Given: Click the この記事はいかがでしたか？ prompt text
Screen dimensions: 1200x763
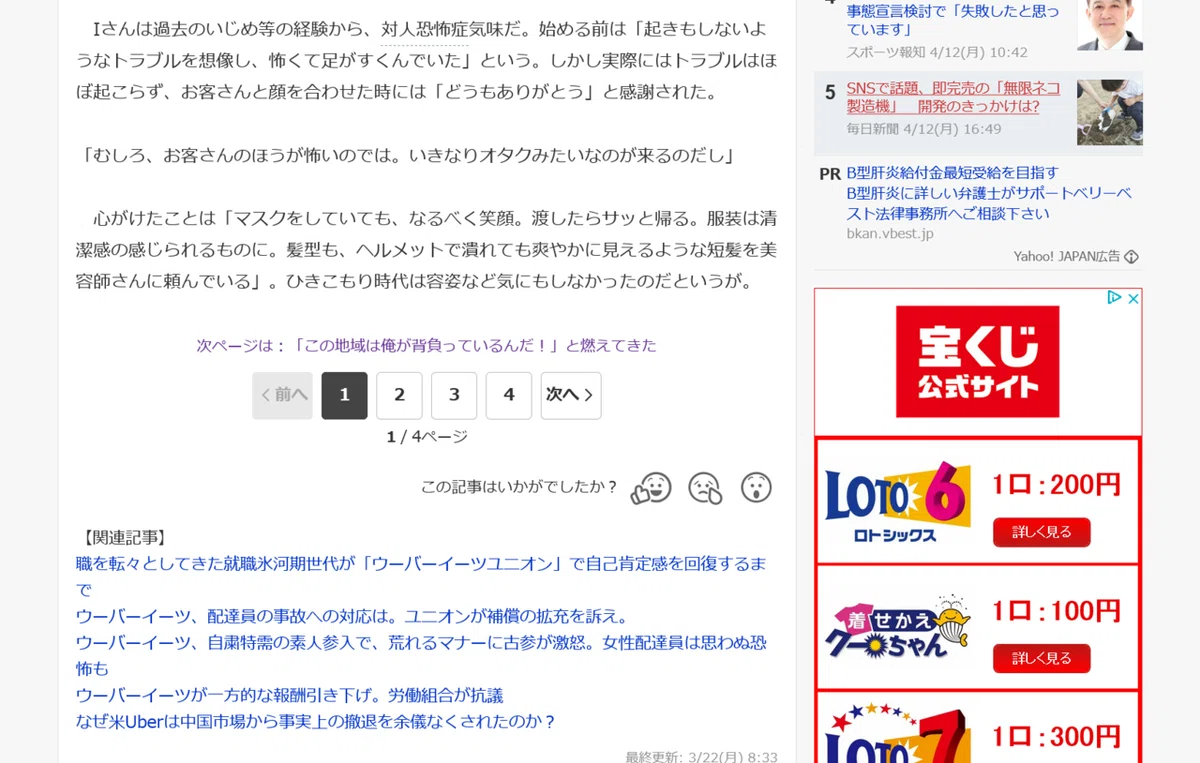Looking at the screenshot, I should coord(520,487).
